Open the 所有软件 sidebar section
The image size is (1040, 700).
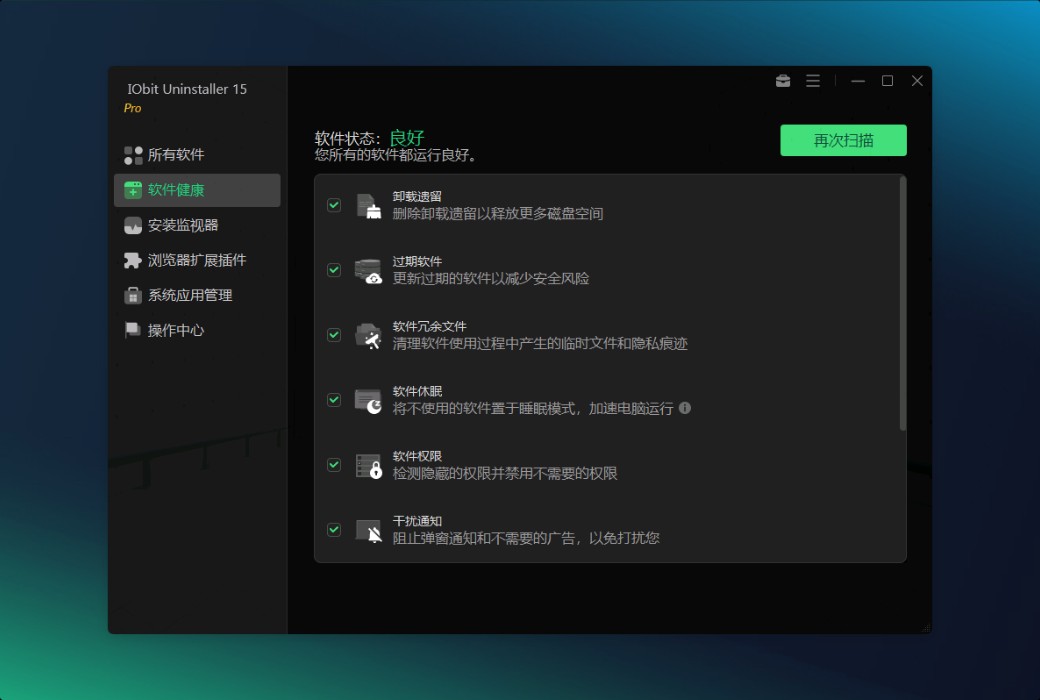pos(197,155)
